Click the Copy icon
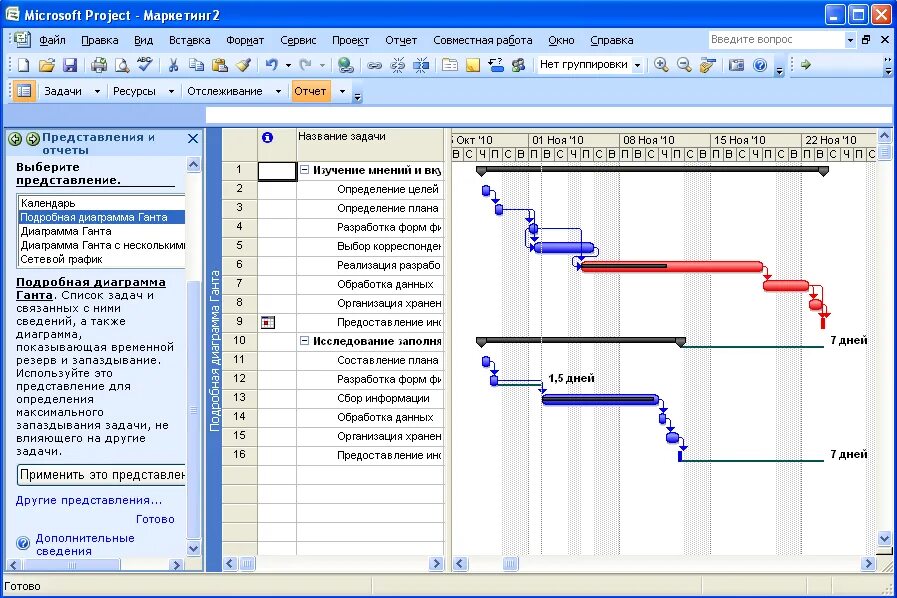The height and width of the screenshot is (598, 897). click(x=196, y=65)
